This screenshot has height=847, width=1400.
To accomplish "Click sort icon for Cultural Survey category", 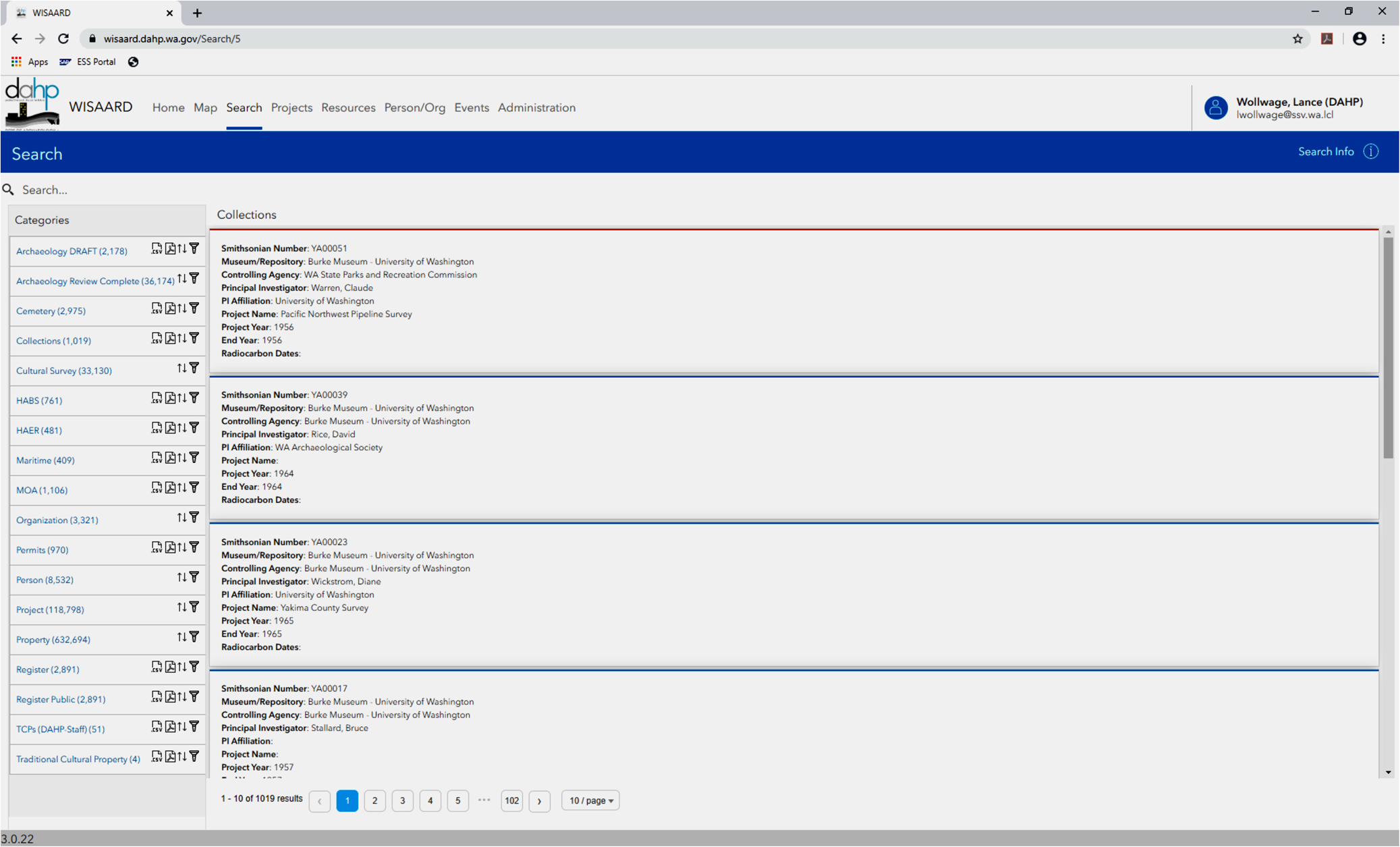I will (181, 368).
